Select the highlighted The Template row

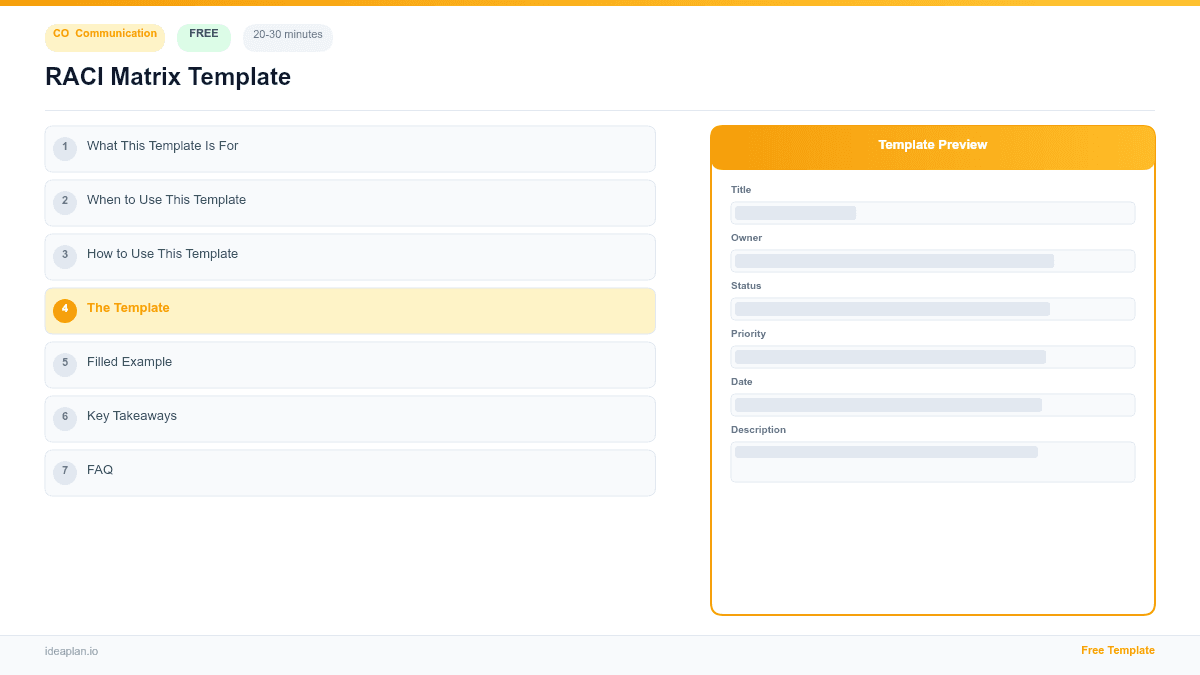point(350,310)
